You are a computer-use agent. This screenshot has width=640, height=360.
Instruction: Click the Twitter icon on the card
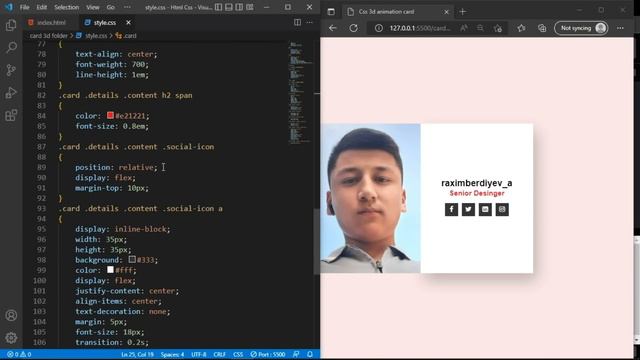point(468,209)
